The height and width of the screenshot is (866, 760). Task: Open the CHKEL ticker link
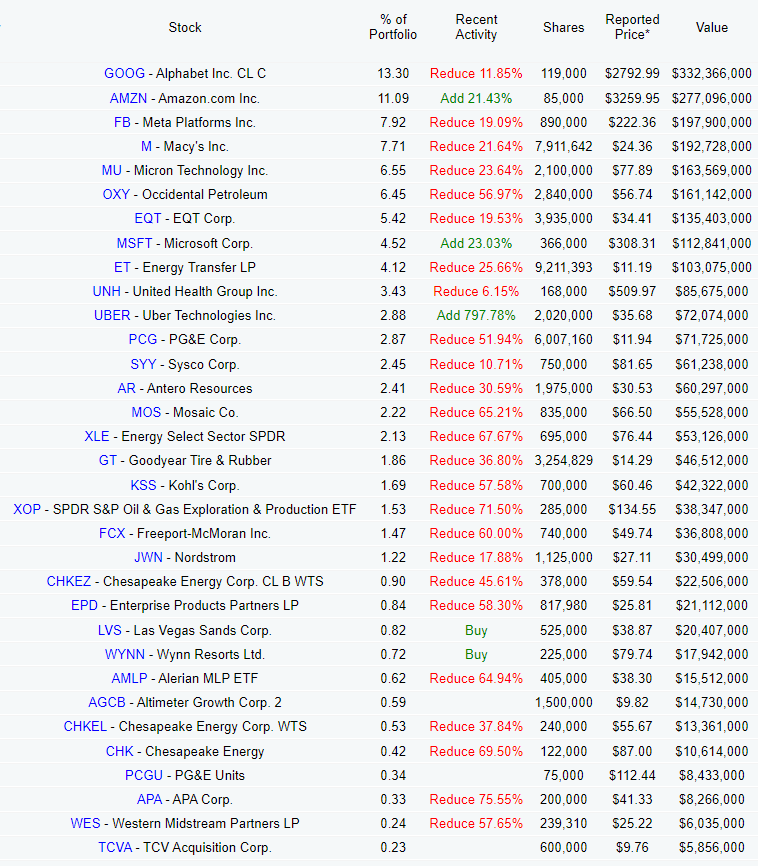(85, 726)
